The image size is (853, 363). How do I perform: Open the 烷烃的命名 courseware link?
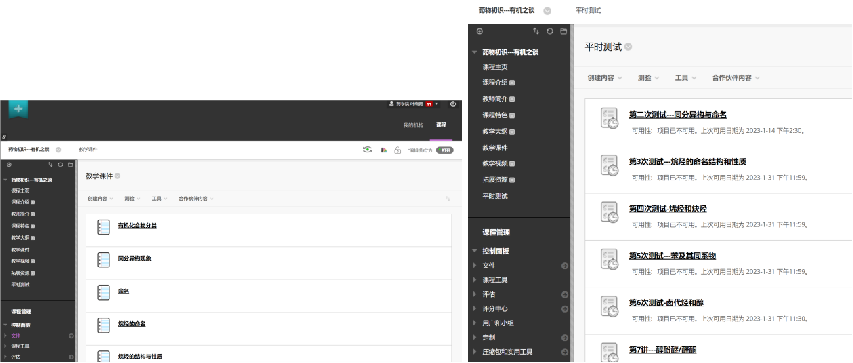point(131,324)
